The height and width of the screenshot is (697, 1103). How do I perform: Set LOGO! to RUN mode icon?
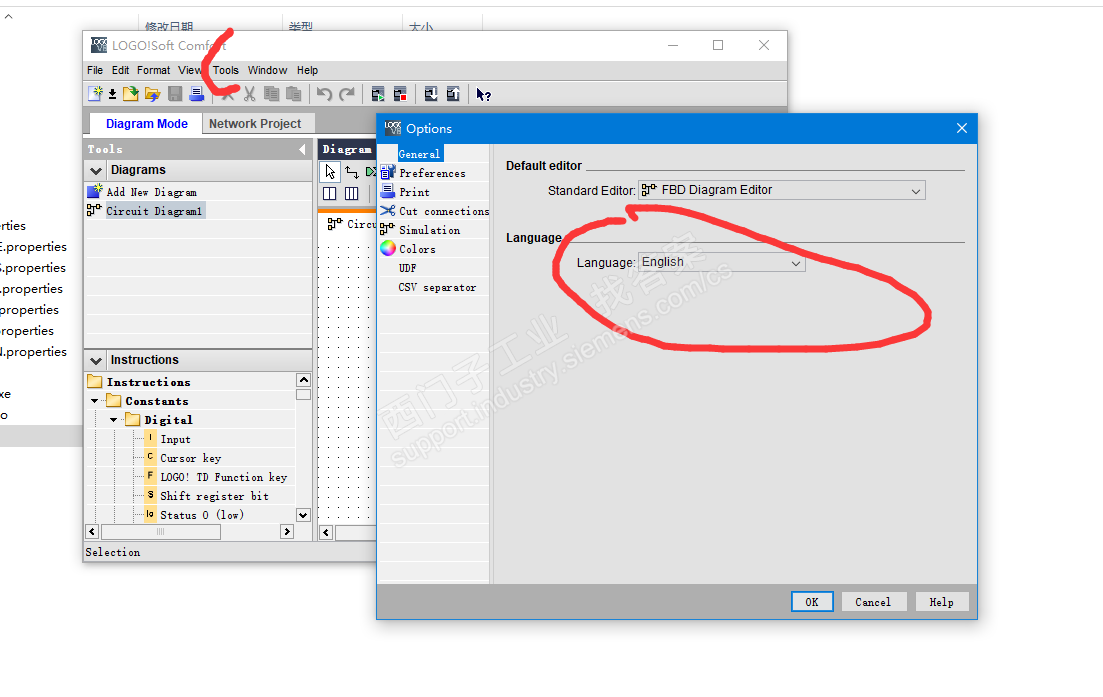tap(378, 94)
